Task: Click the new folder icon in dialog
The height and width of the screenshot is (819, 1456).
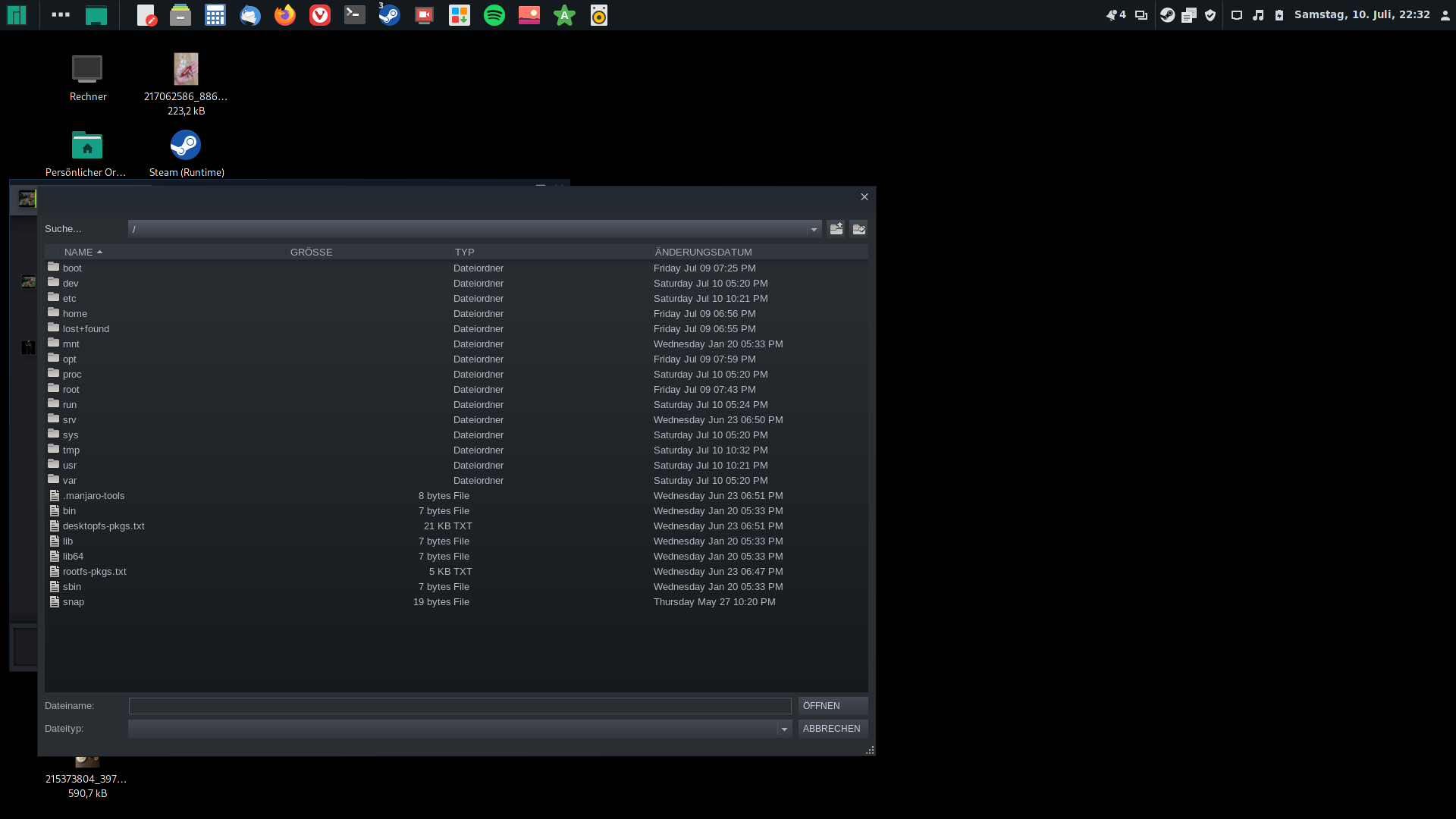Action: click(x=858, y=229)
